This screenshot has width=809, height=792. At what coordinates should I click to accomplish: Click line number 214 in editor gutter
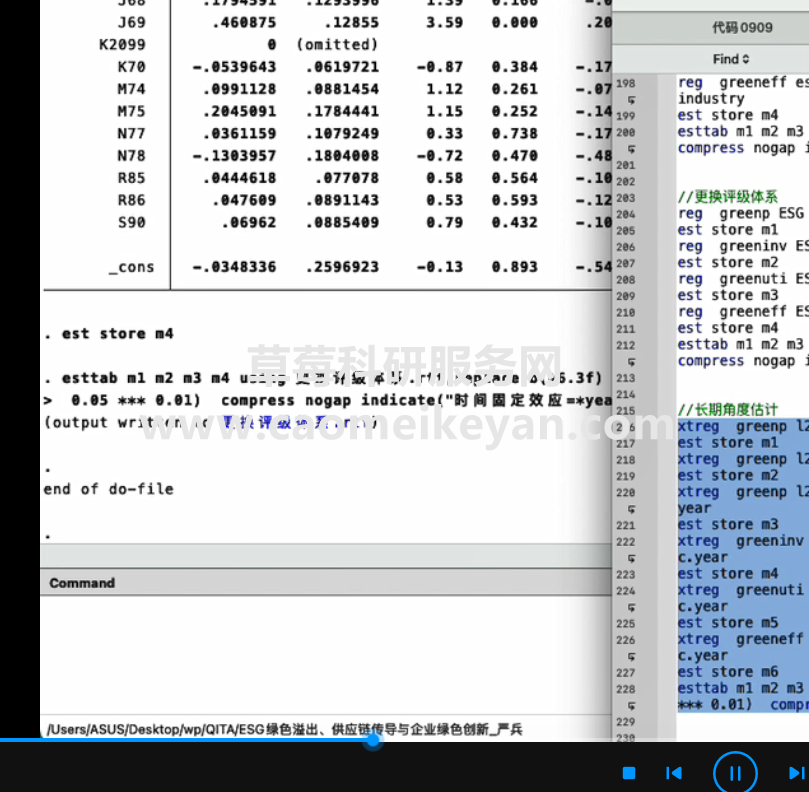point(626,394)
